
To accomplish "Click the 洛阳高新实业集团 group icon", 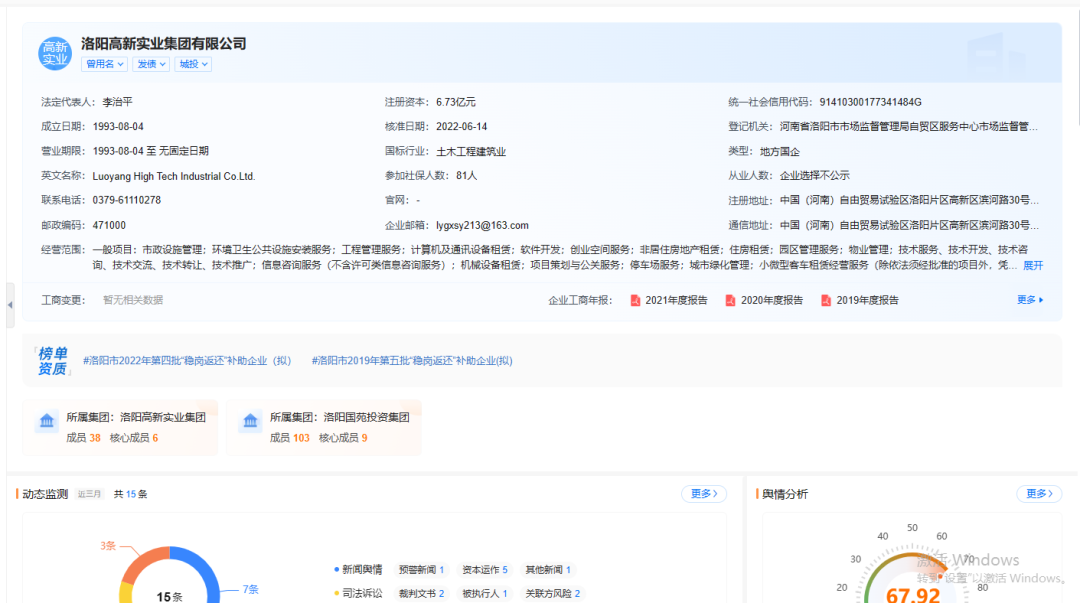I will (46, 421).
